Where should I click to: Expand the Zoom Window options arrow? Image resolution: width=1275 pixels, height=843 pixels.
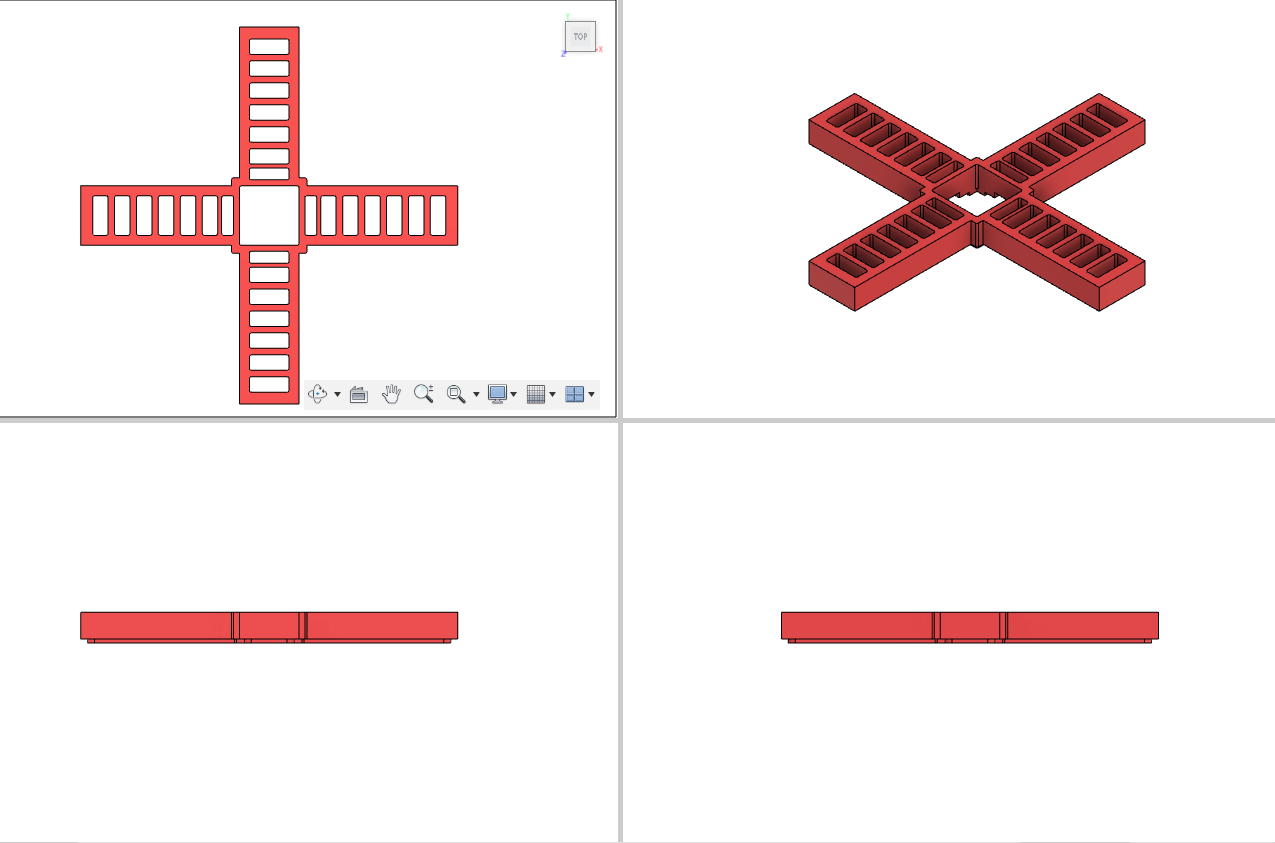tap(476, 395)
